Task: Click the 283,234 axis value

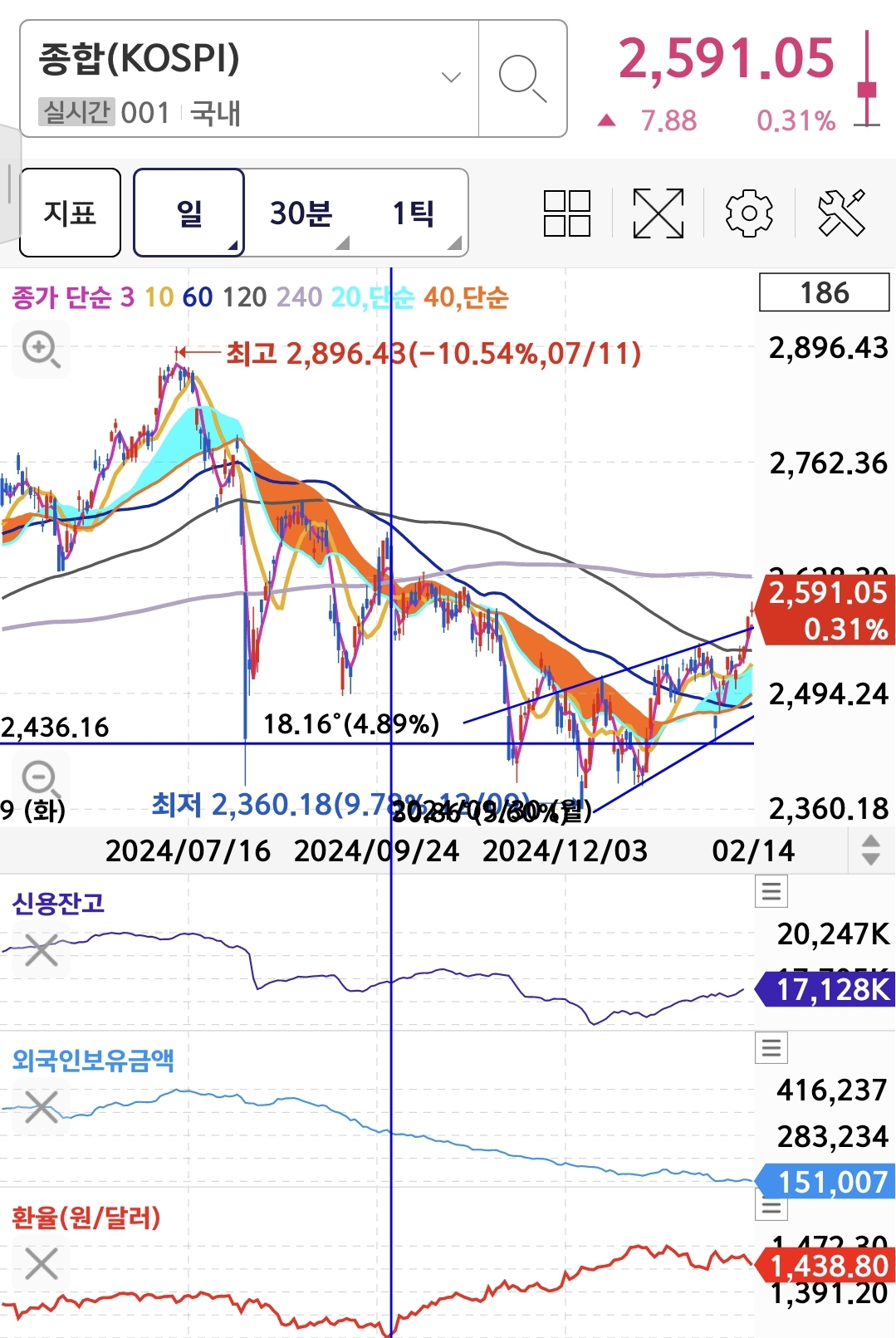Action: pos(832,1136)
